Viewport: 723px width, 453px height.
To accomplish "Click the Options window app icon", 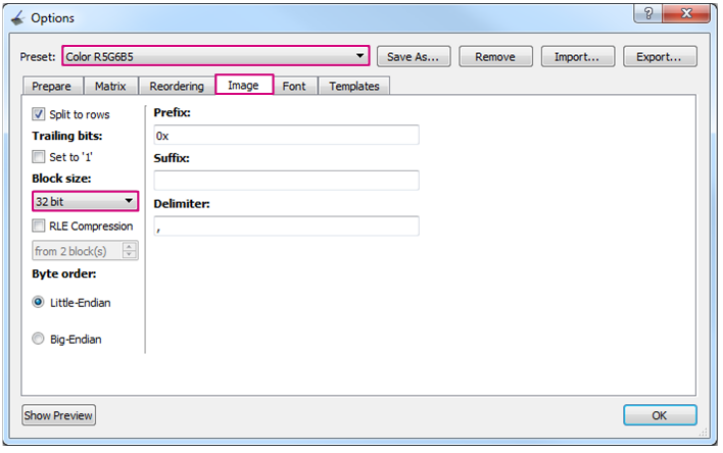I will click(x=17, y=17).
